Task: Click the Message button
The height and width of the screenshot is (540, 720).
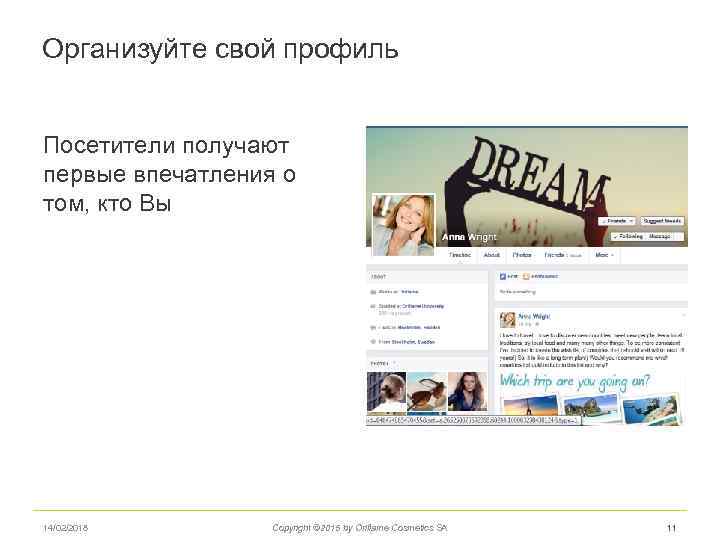Action: [x=660, y=236]
